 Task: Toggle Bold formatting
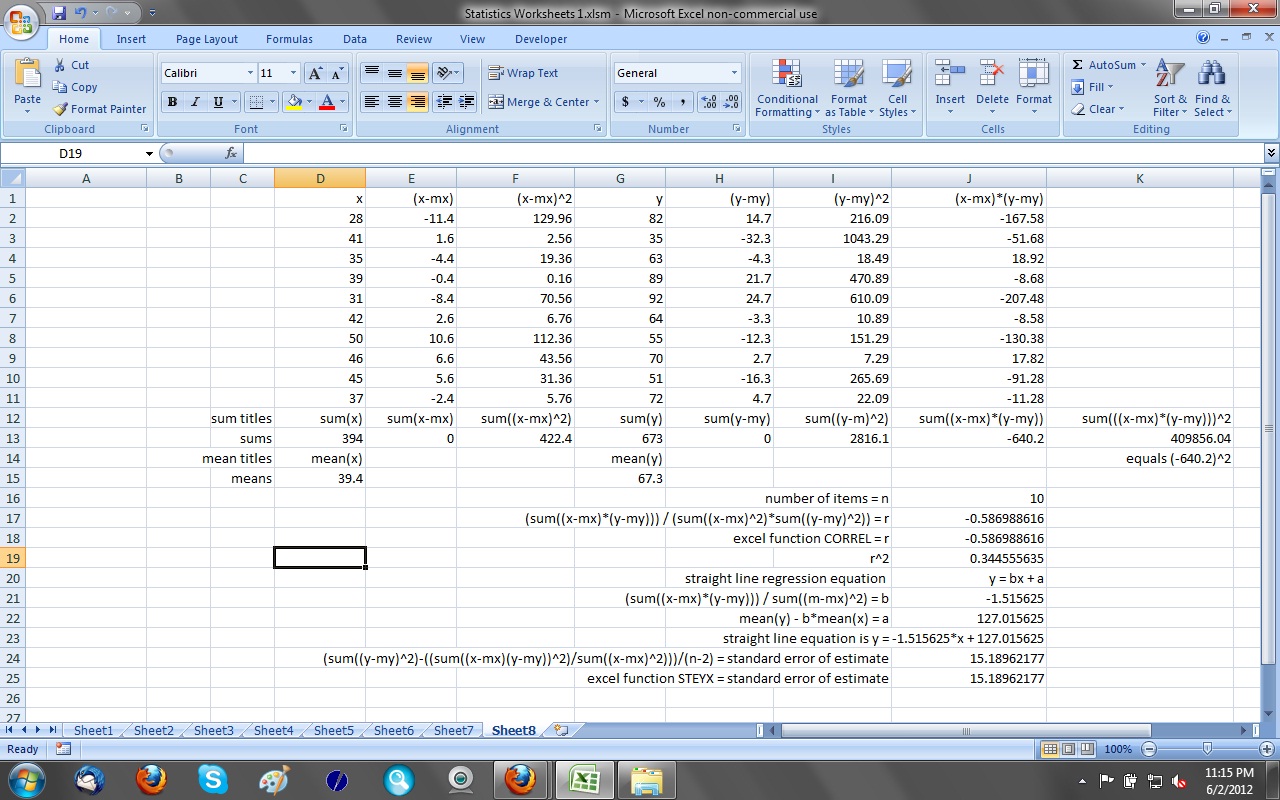click(x=172, y=102)
